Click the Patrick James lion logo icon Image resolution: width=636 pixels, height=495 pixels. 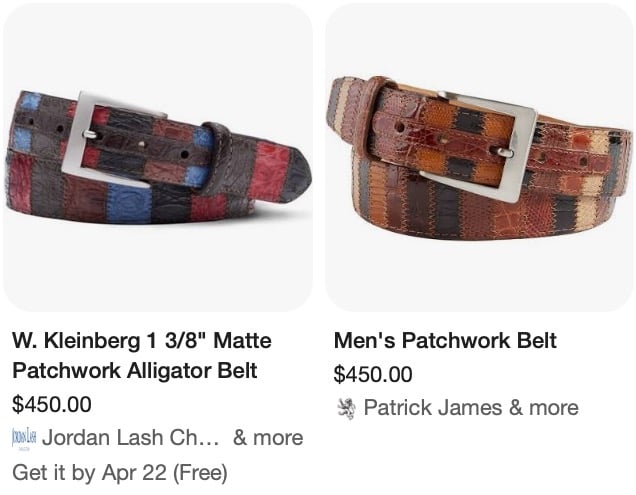(x=346, y=408)
